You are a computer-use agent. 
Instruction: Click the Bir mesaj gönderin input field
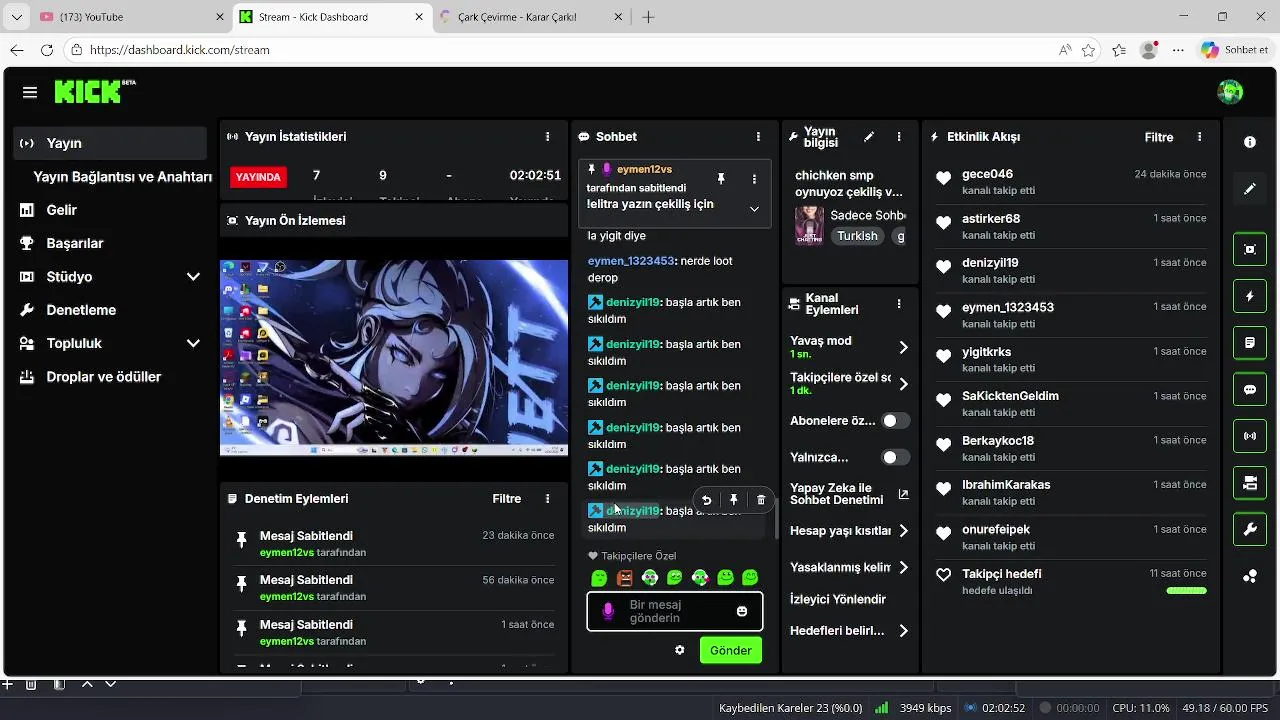[x=675, y=611]
